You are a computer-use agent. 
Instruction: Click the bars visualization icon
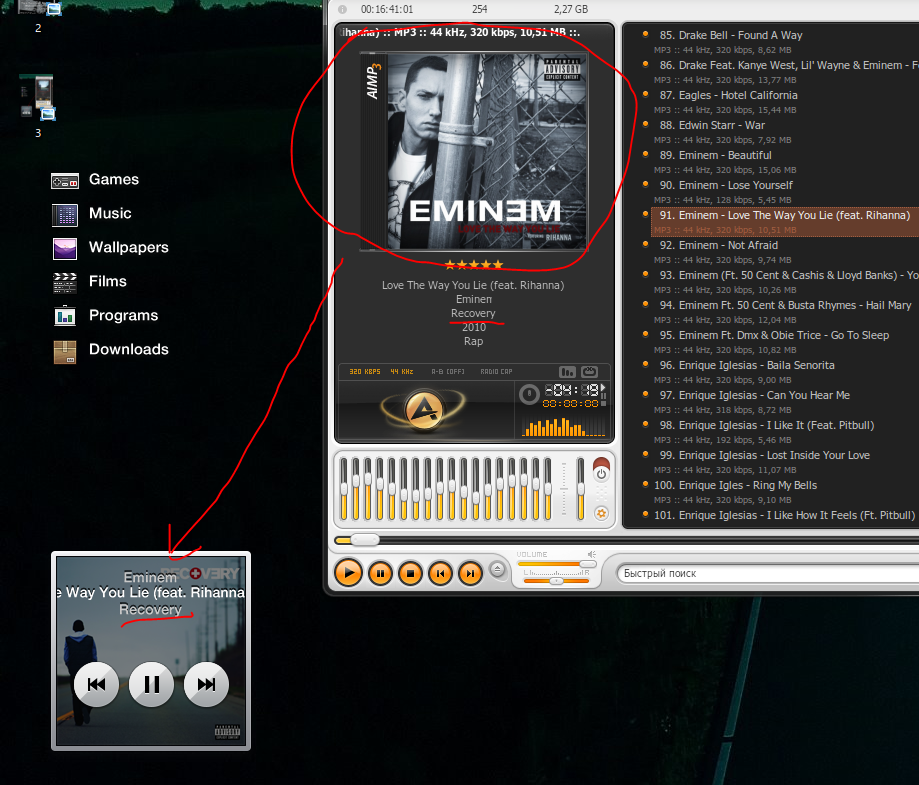567,372
